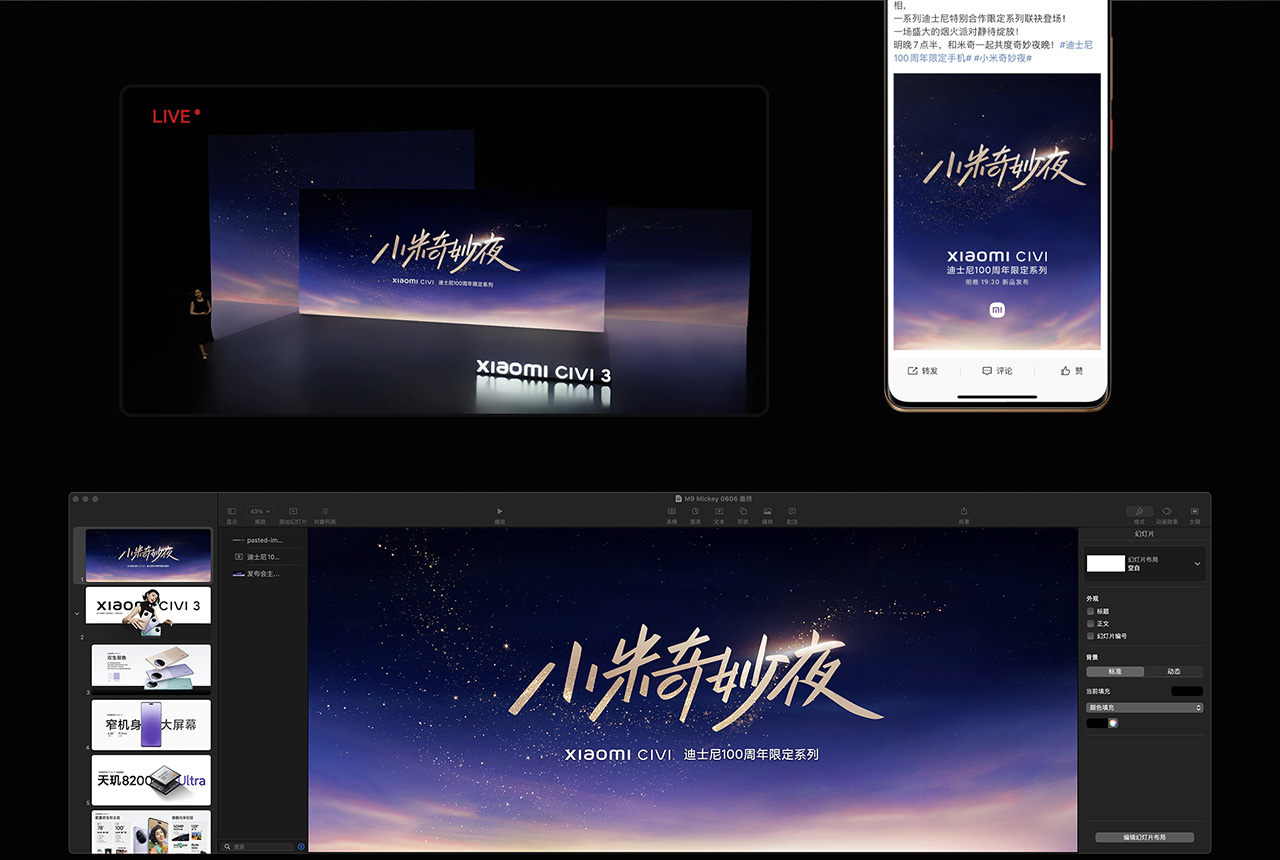Select slide 1 thumbnail 小米奇妙夜

click(148, 555)
